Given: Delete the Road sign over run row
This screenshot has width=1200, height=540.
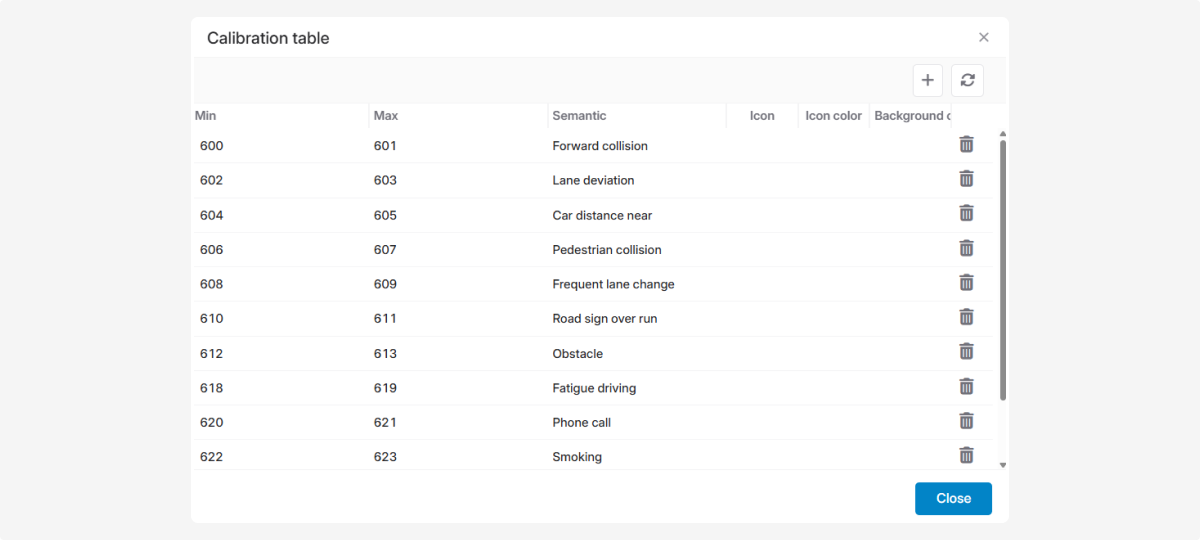Looking at the screenshot, I should (966, 317).
